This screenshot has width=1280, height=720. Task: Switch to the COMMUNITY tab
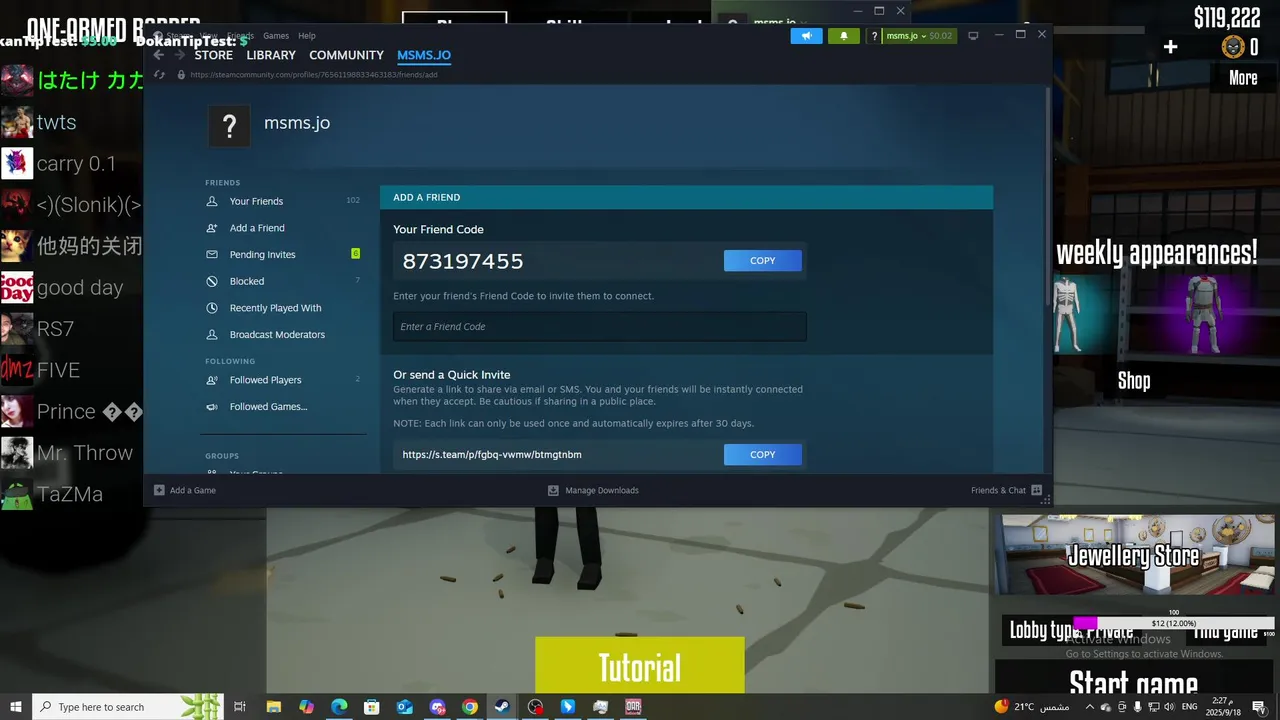pyautogui.click(x=346, y=55)
